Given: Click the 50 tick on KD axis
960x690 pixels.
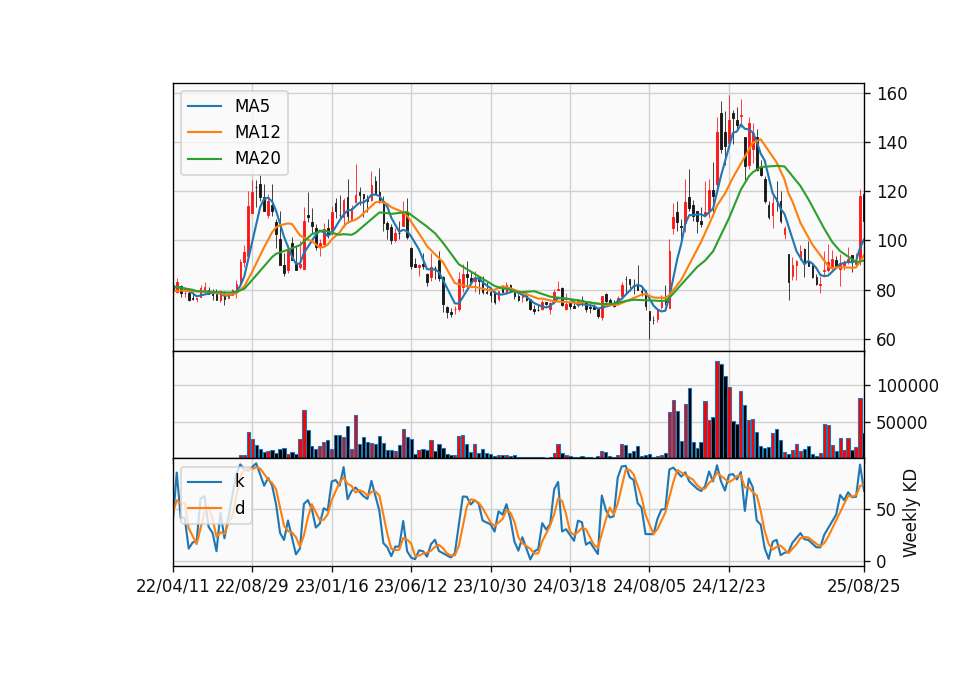Looking at the screenshot, I should tap(887, 509).
